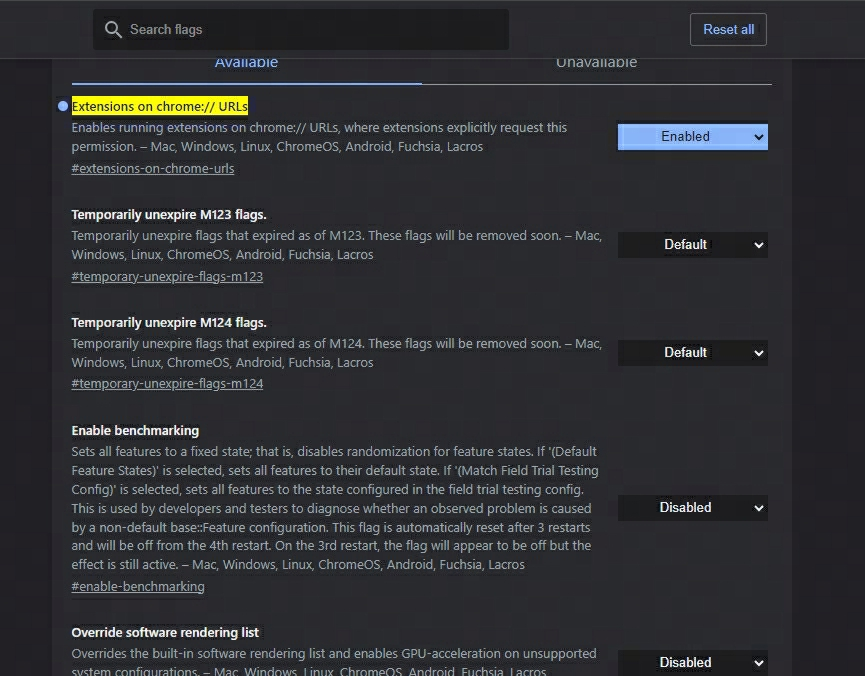865x676 pixels.
Task: Expand Override software rendering list dropdown
Action: [692, 662]
